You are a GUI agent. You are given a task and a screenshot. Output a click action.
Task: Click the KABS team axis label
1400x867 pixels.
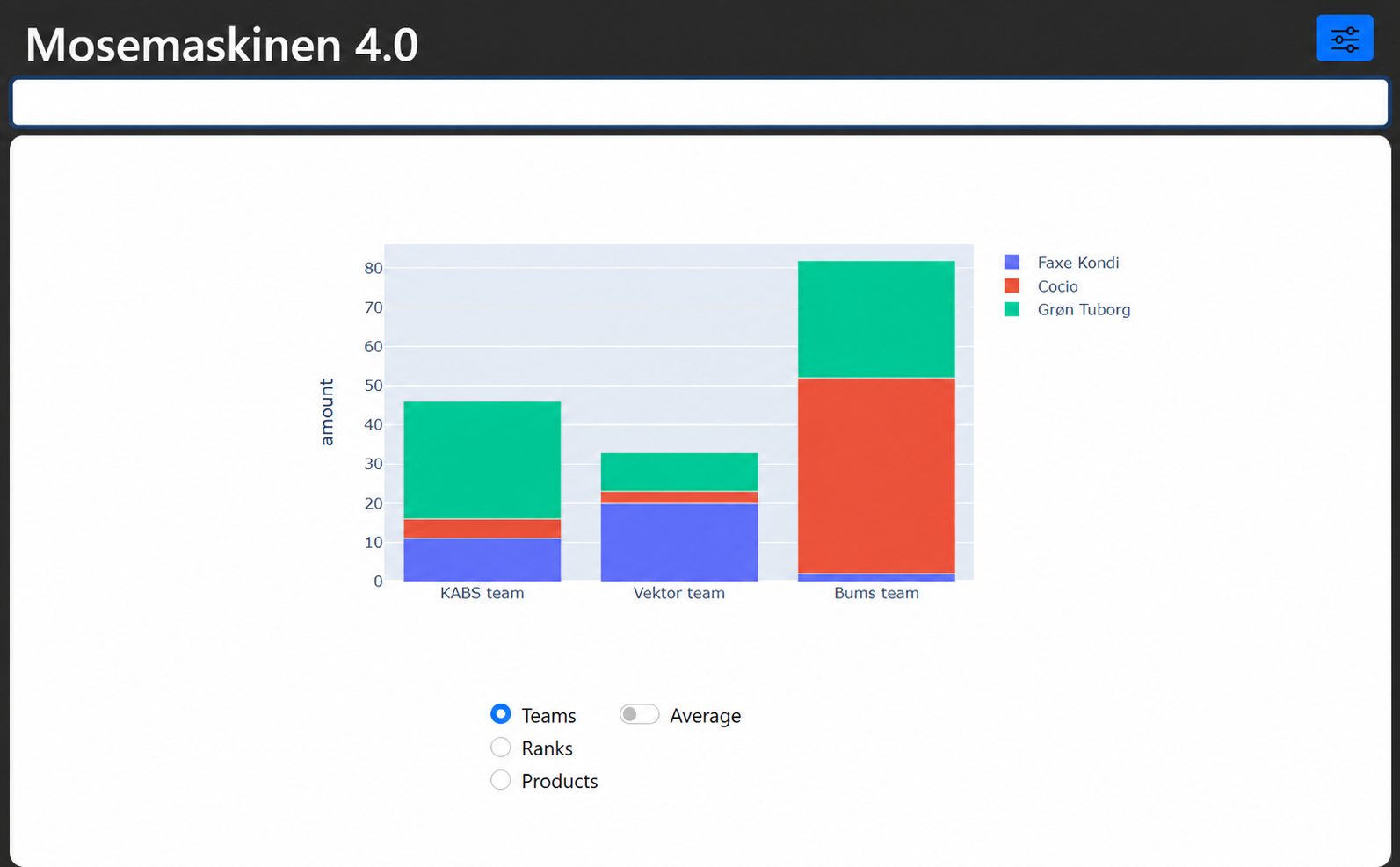coord(482,593)
